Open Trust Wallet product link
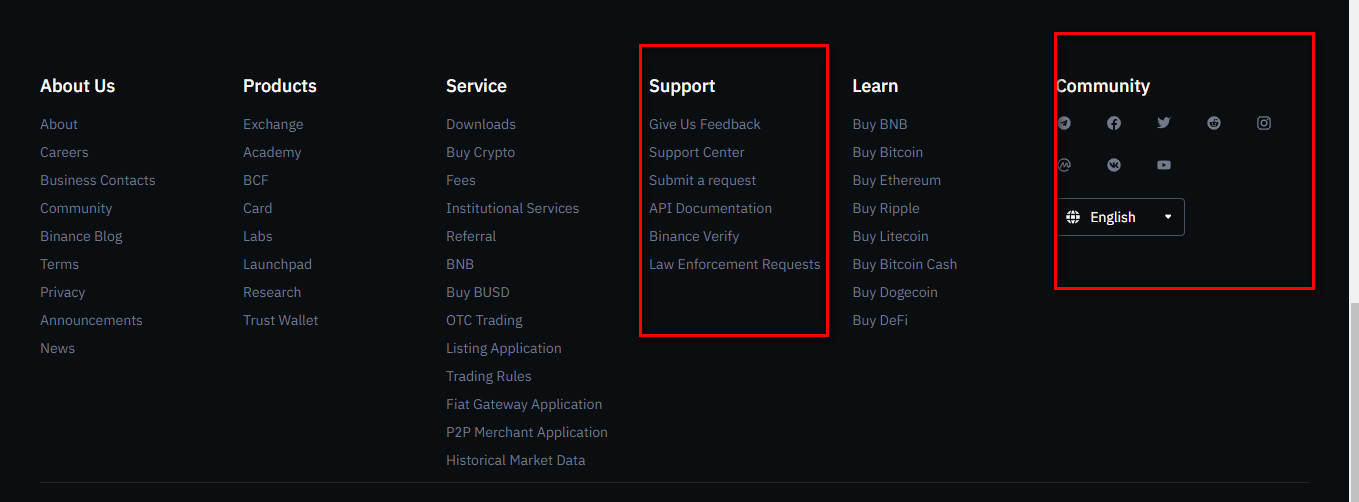Viewport: 1359px width, 502px height. (x=280, y=320)
